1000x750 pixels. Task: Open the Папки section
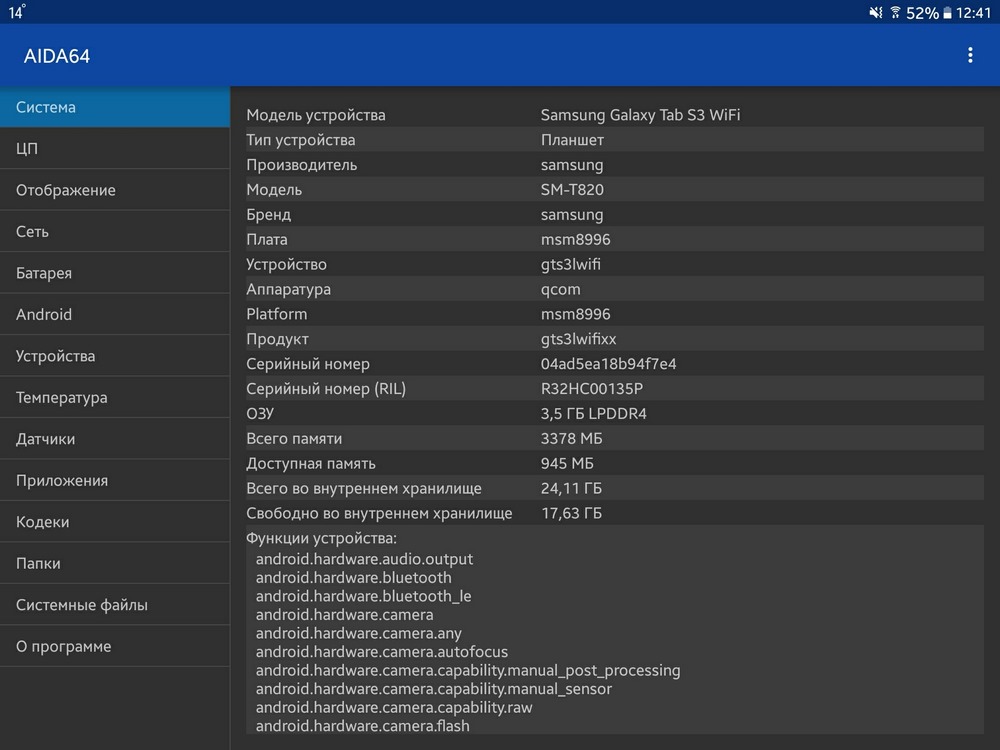pyautogui.click(x=115, y=563)
